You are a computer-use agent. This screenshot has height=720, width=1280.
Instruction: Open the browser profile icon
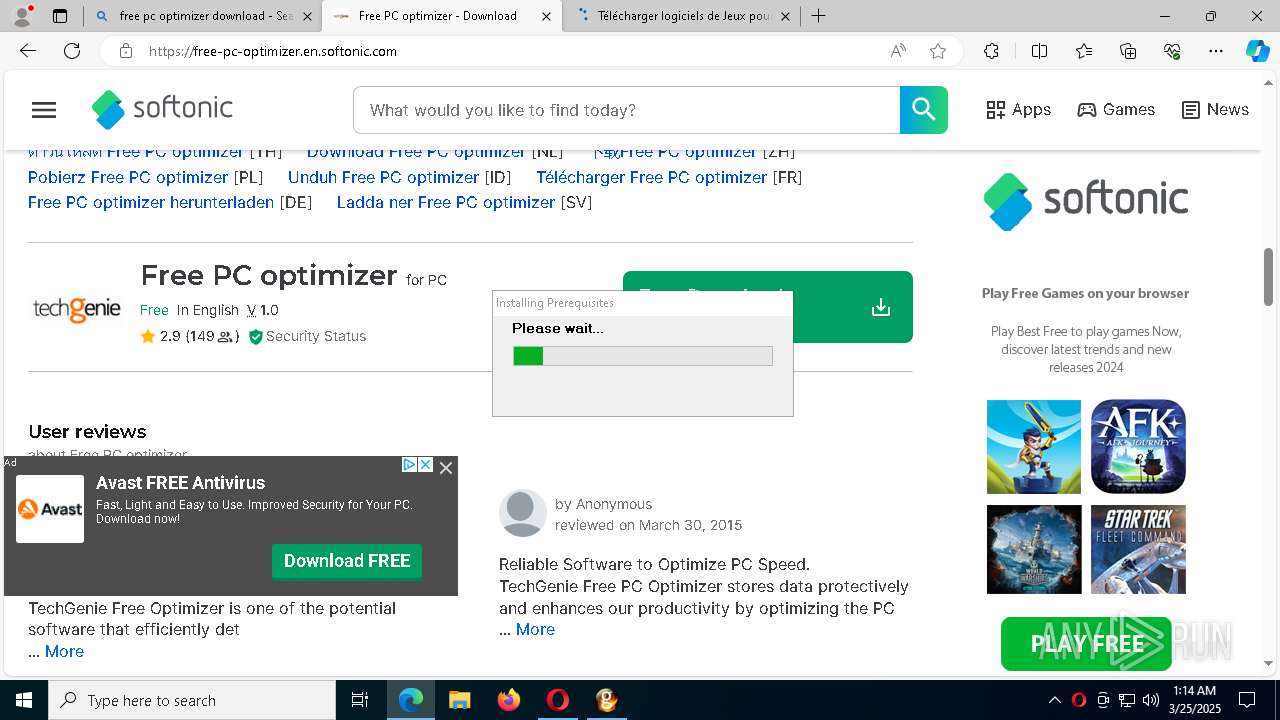pyautogui.click(x=23, y=15)
